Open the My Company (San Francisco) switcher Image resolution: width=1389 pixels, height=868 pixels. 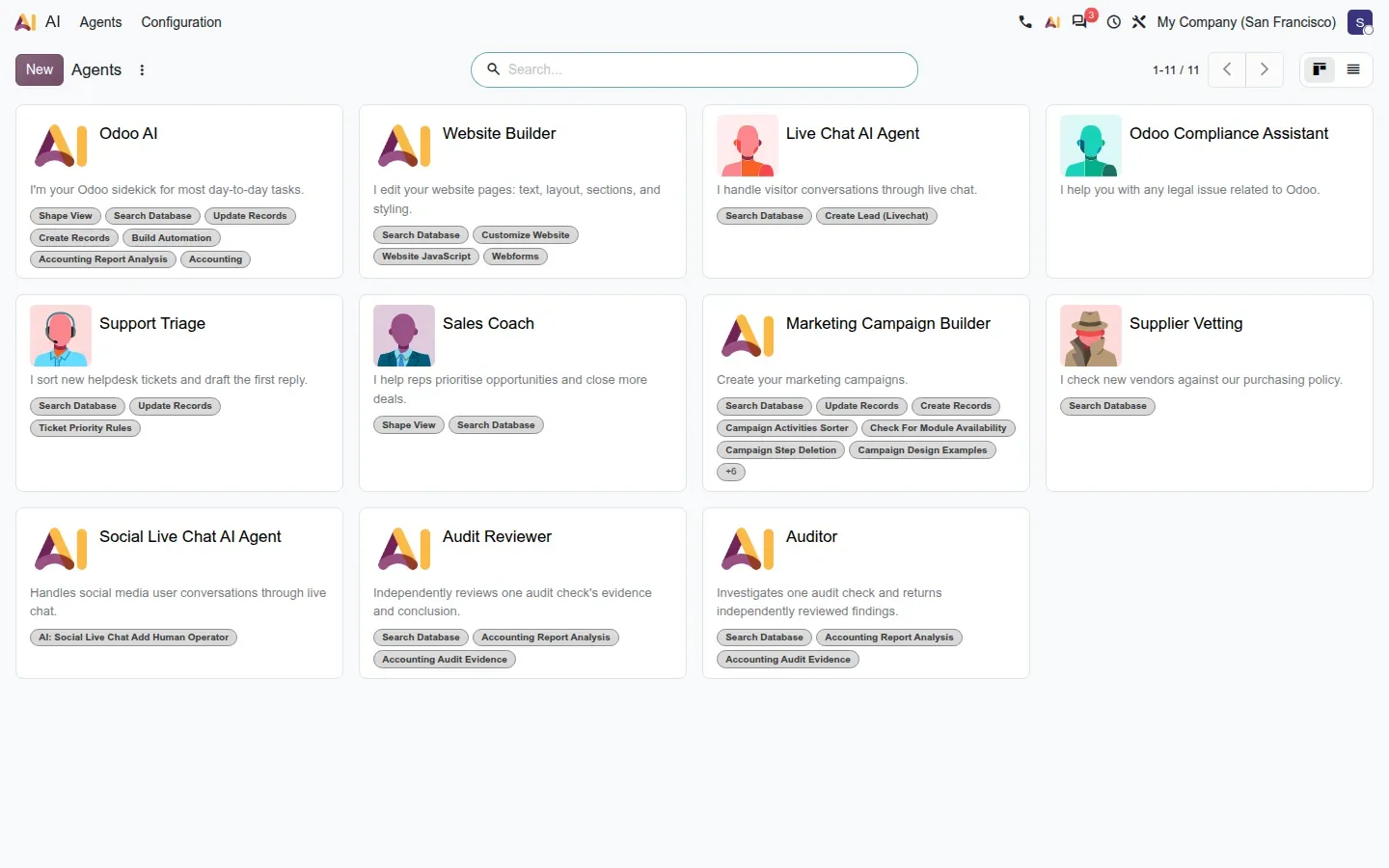[1246, 22]
